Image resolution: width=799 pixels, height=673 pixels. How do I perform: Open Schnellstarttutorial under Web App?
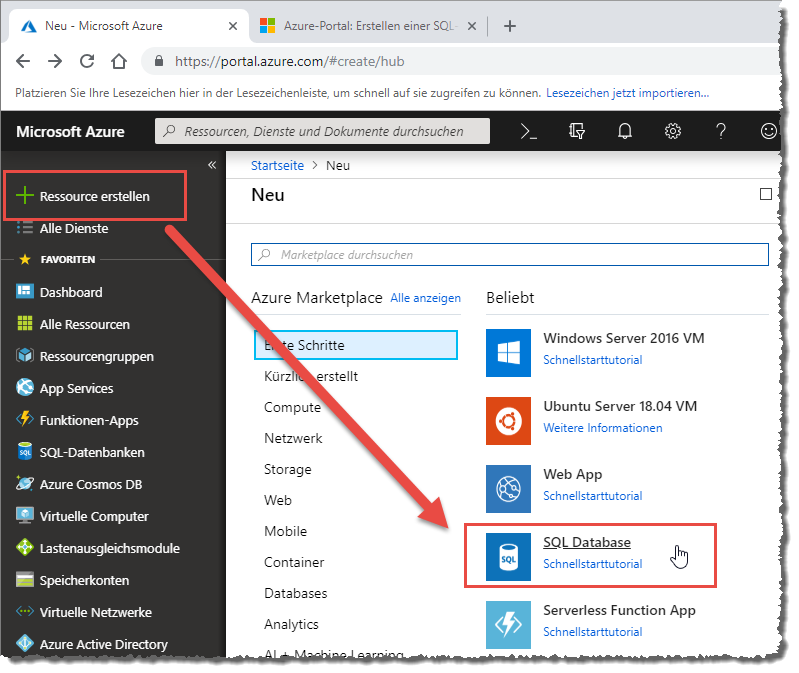point(592,496)
